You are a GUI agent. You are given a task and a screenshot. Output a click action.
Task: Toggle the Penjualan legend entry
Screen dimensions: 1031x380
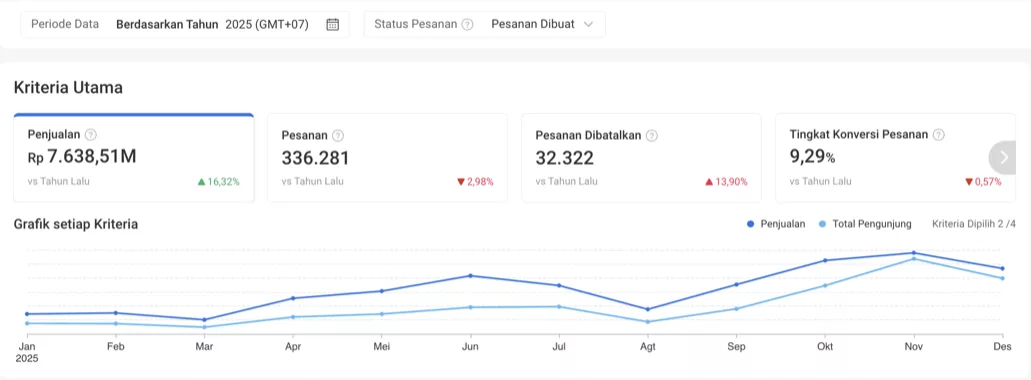(776, 224)
